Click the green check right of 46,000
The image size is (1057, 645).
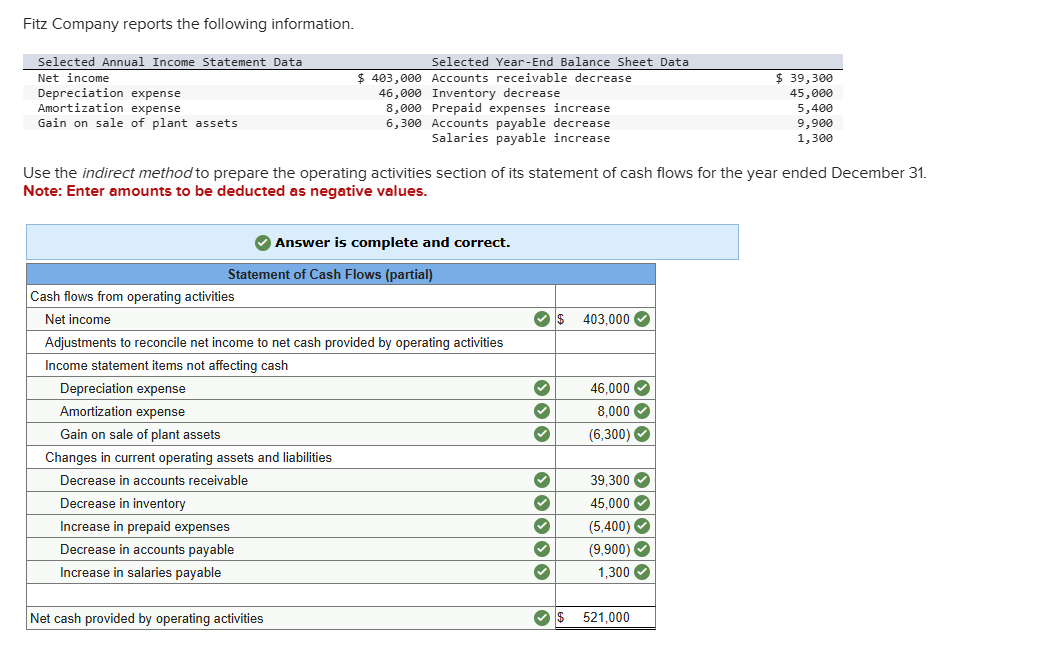(642, 388)
